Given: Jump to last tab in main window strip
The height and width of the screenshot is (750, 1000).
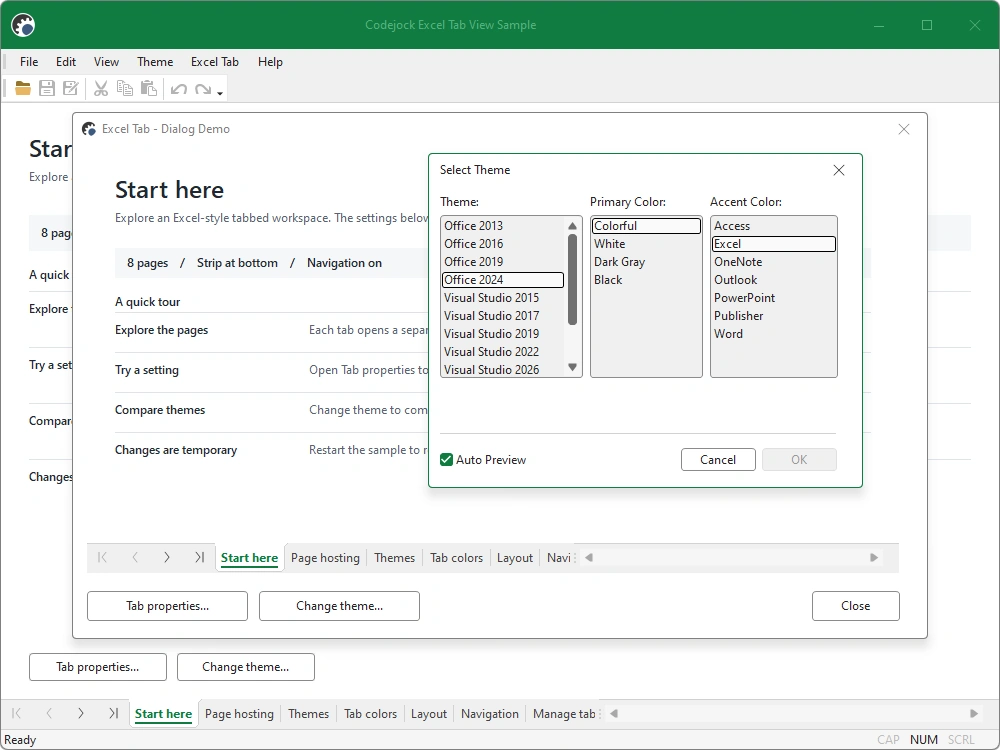Looking at the screenshot, I should coord(114,713).
